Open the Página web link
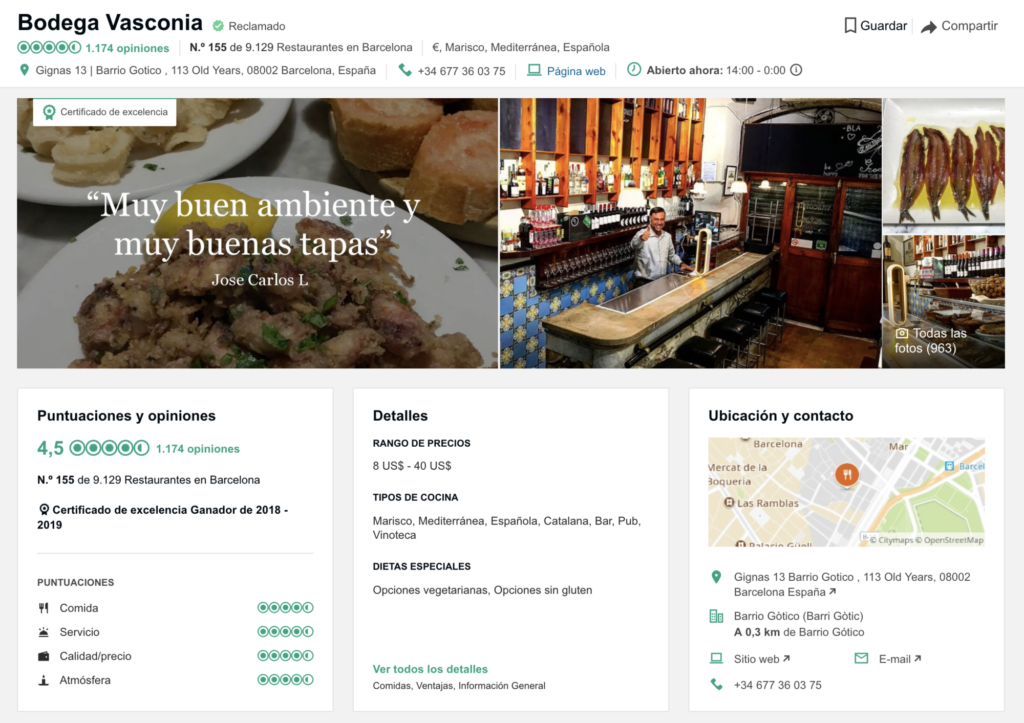The height and width of the screenshot is (723, 1024). [x=576, y=71]
